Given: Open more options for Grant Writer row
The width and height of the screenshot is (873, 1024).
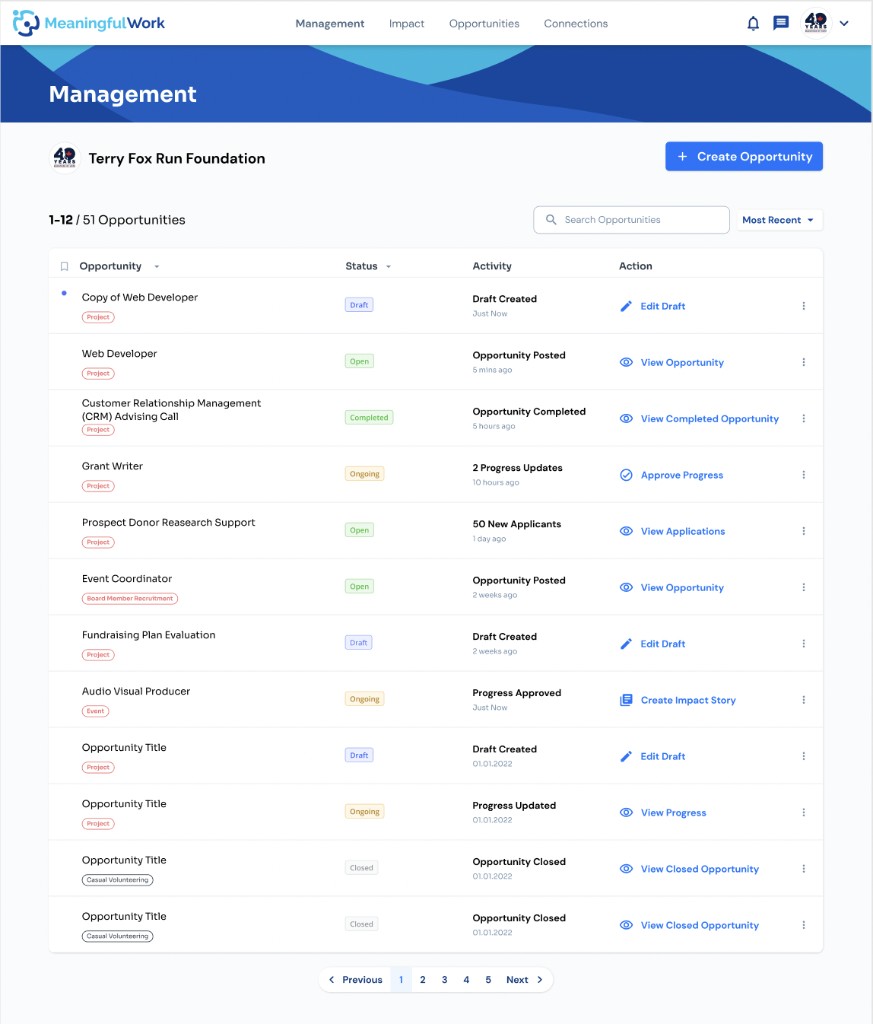Looking at the screenshot, I should [803, 475].
